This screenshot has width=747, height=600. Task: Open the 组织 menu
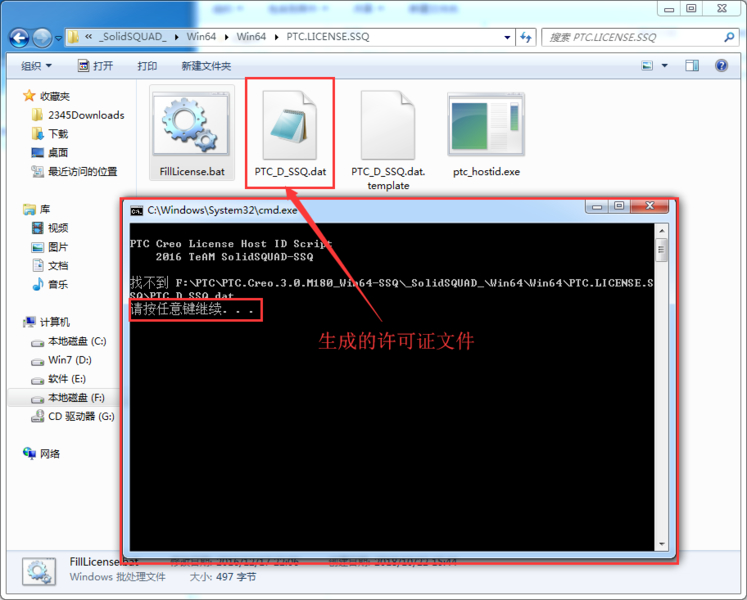36,66
